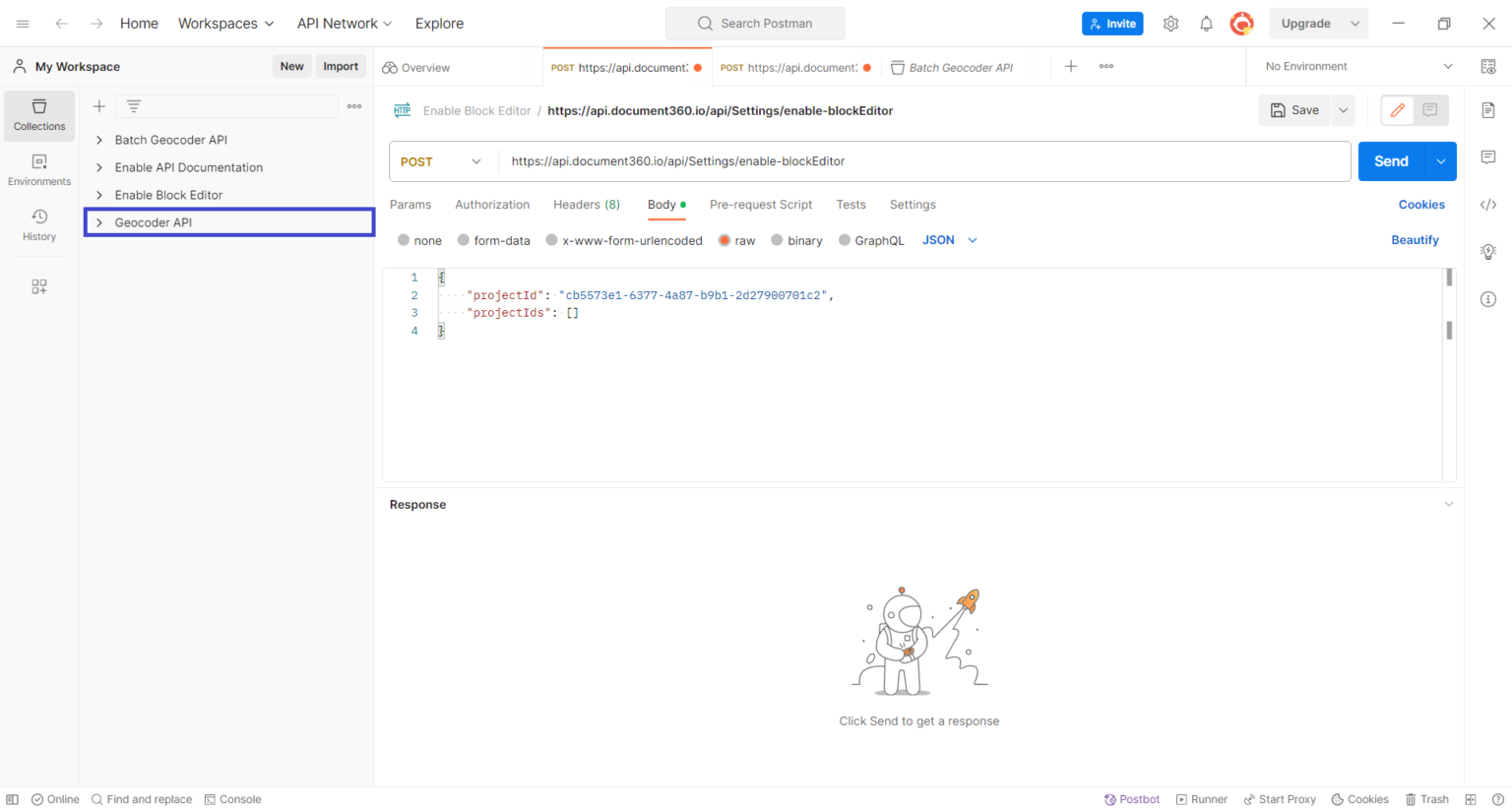Switch to the Authorization tab
Screen dimensions: 1512x811
click(x=492, y=205)
